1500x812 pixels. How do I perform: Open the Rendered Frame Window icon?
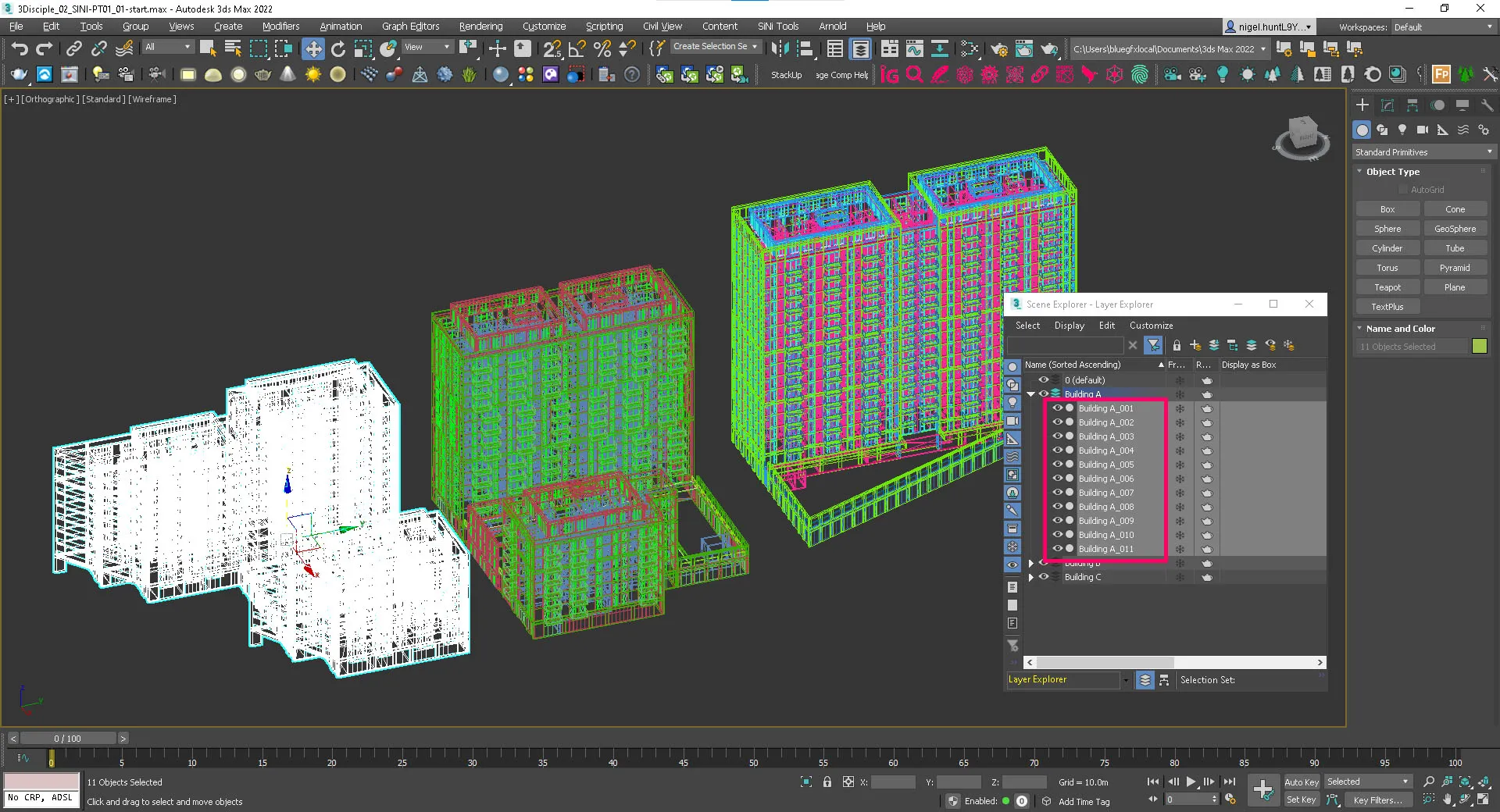[1024, 48]
